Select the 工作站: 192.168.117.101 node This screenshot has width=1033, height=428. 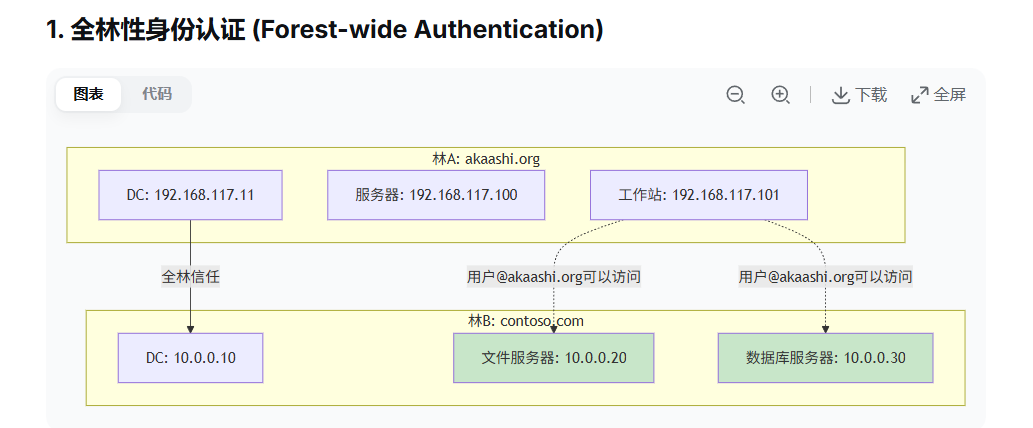pyautogui.click(x=698, y=195)
